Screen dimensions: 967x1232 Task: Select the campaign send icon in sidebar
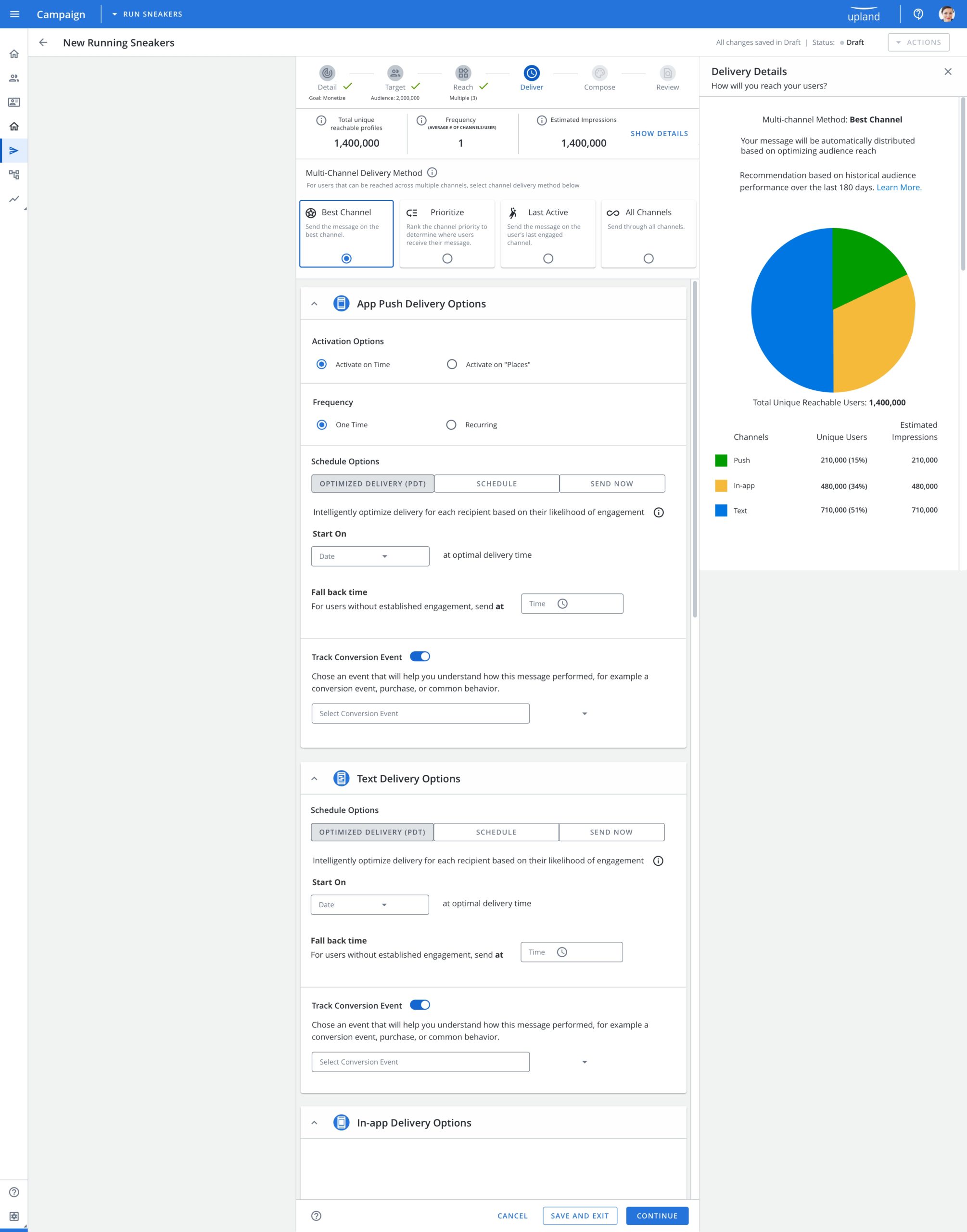(14, 151)
